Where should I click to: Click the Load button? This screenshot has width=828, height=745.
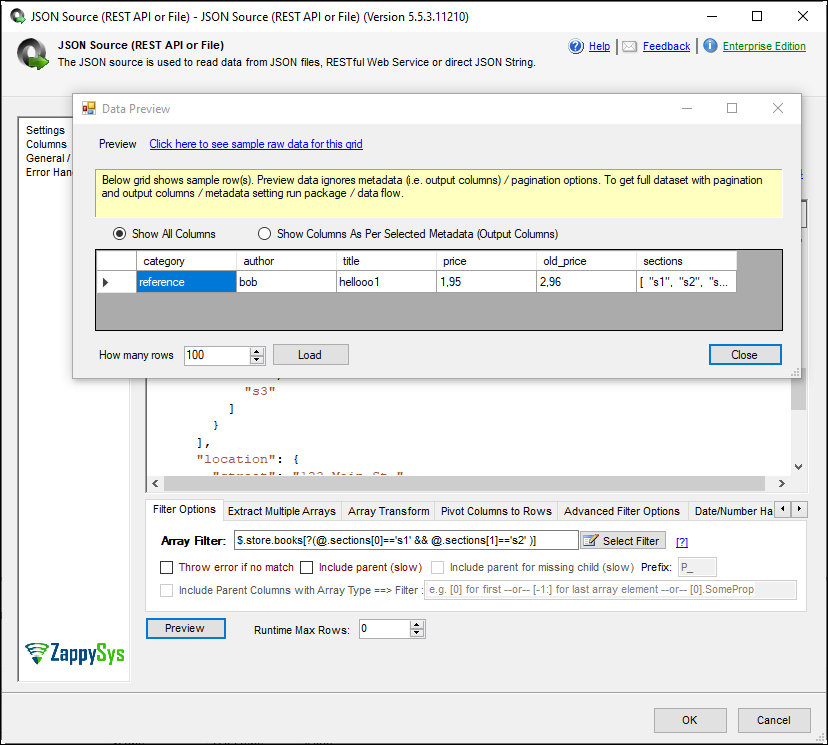pos(310,355)
